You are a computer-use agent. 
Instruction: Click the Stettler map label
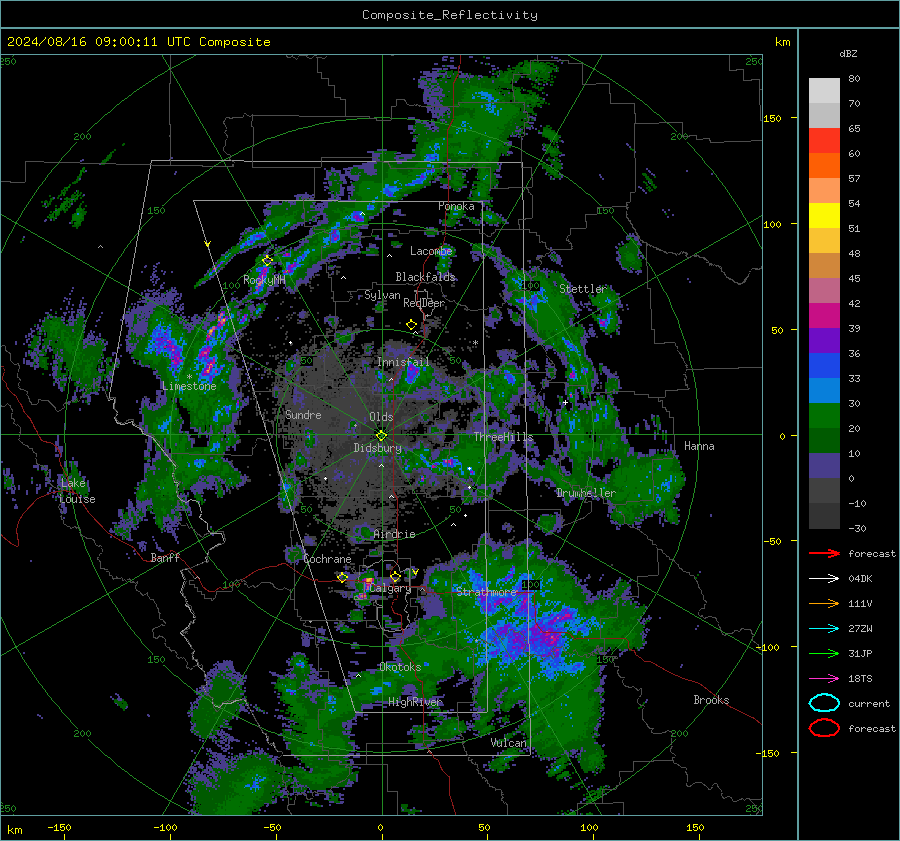583,289
